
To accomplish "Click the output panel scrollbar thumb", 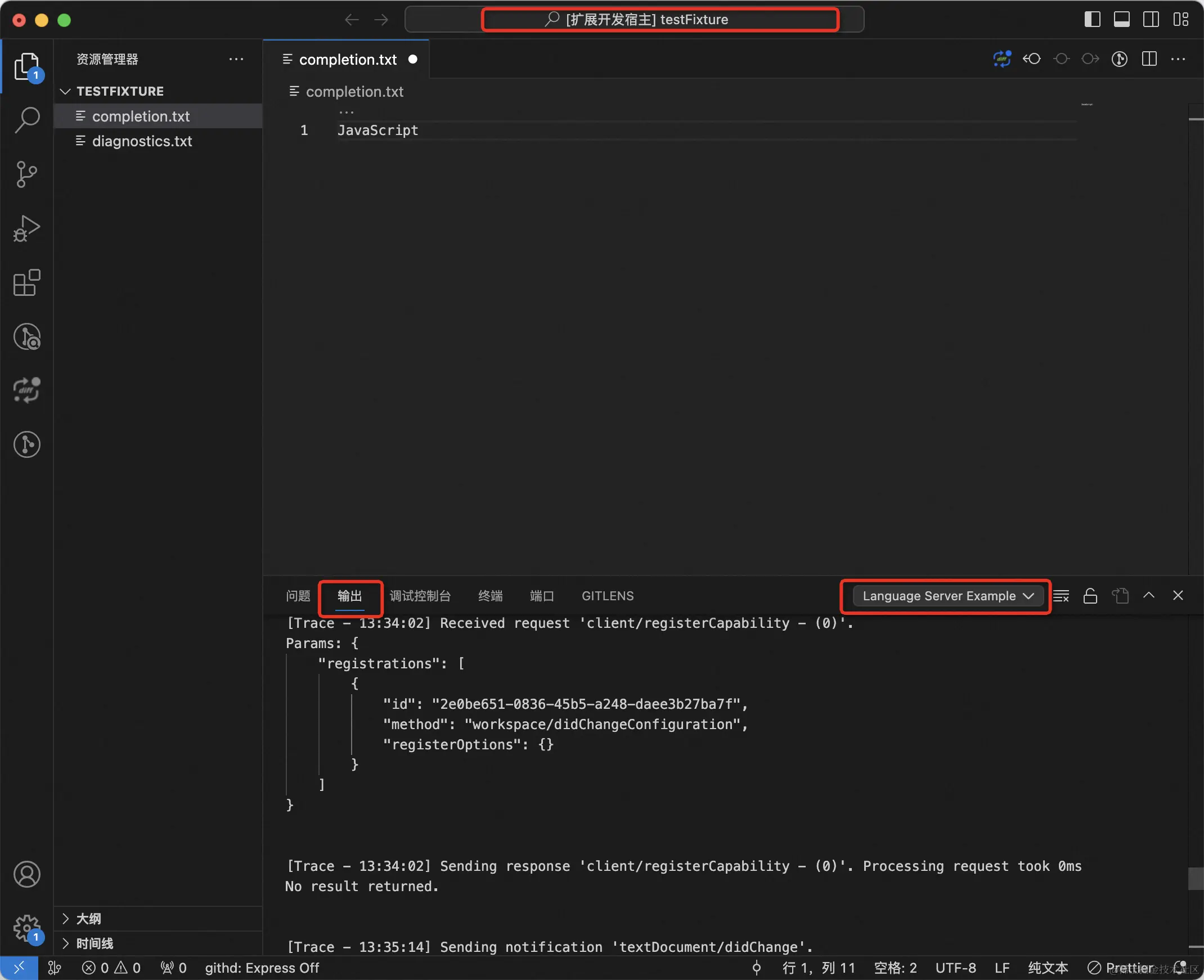I will (x=1196, y=878).
